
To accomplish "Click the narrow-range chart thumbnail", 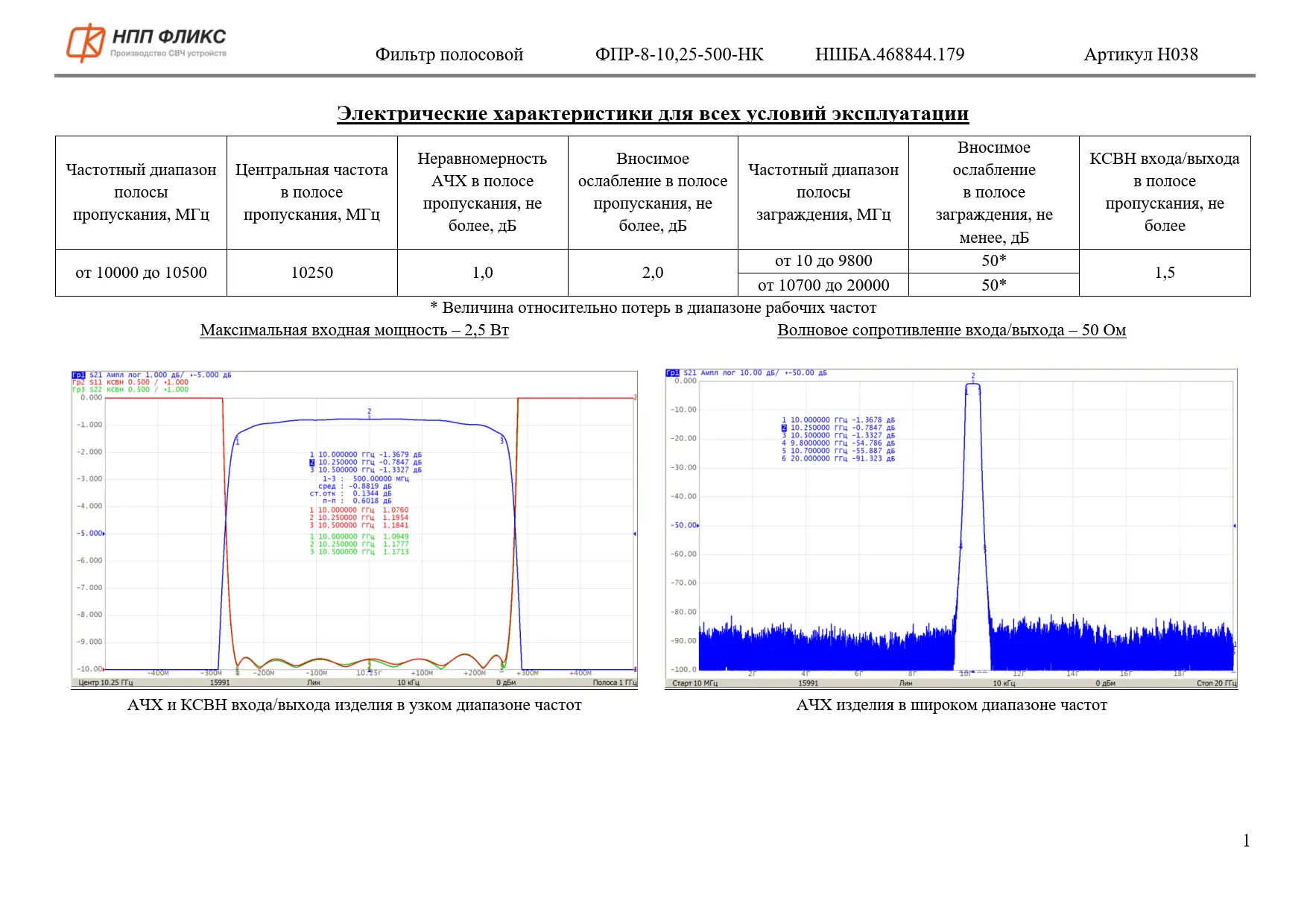I will coord(354,529).
